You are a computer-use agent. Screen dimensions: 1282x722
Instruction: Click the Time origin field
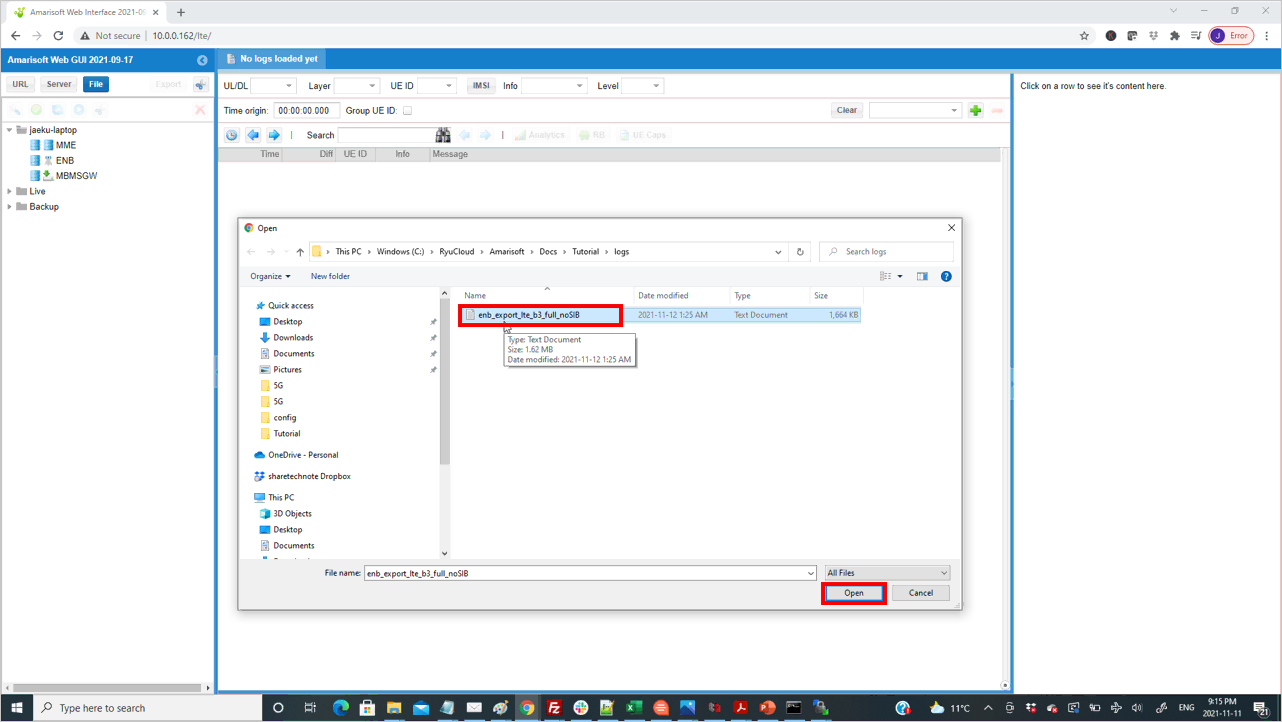307,111
